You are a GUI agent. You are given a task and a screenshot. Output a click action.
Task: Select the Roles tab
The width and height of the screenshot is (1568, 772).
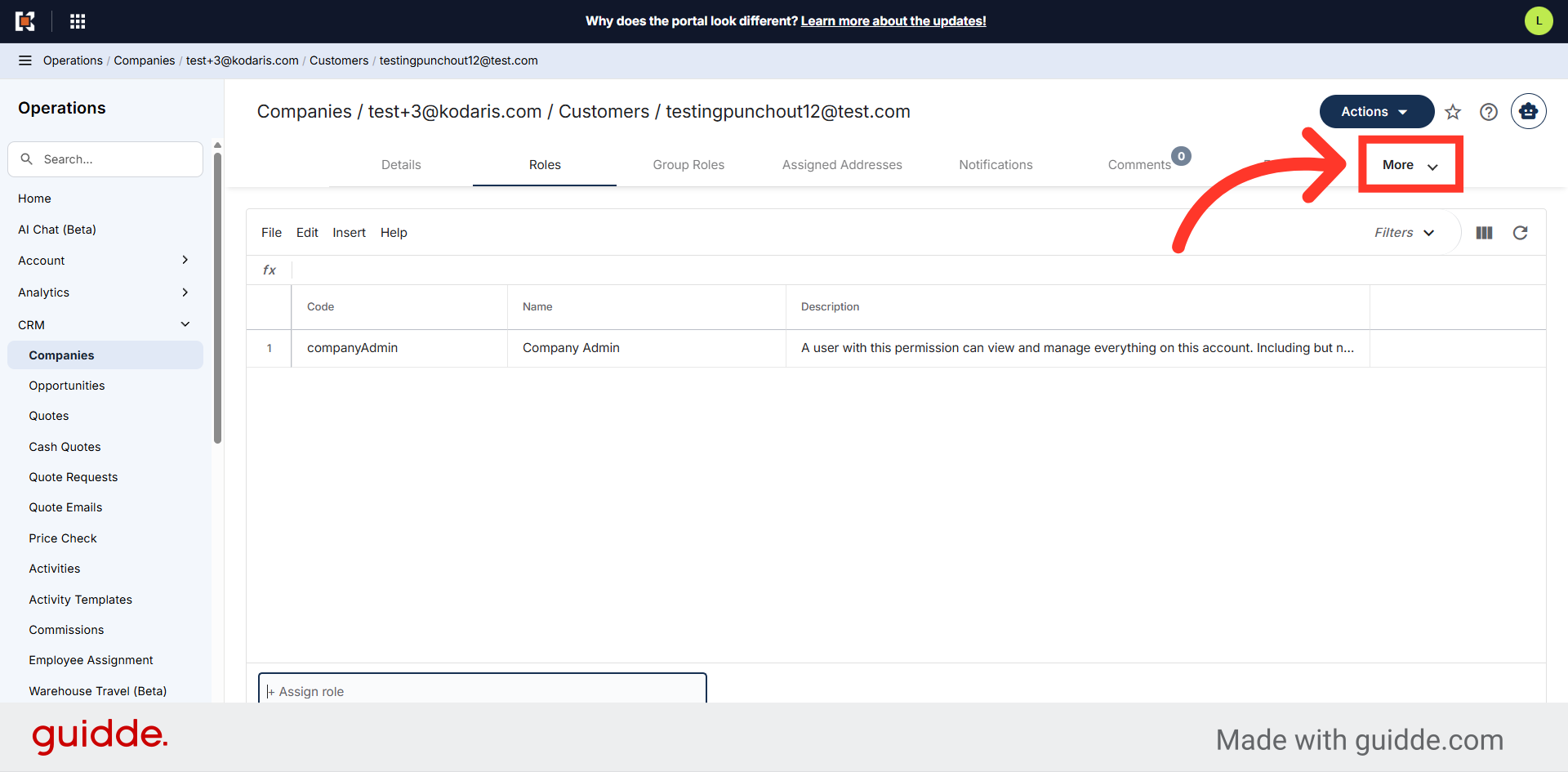(x=545, y=165)
